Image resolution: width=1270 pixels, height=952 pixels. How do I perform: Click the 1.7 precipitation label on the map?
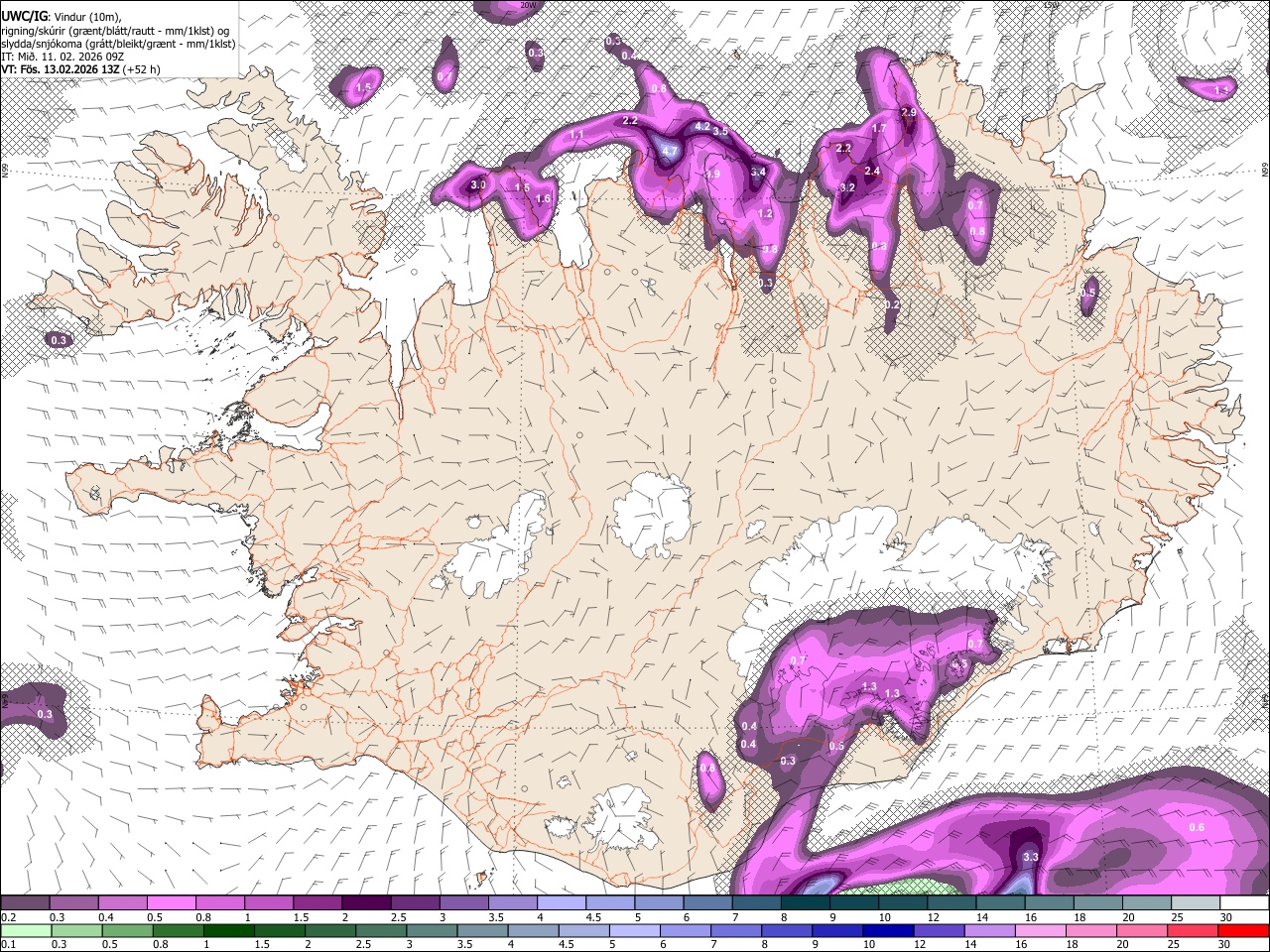click(879, 129)
